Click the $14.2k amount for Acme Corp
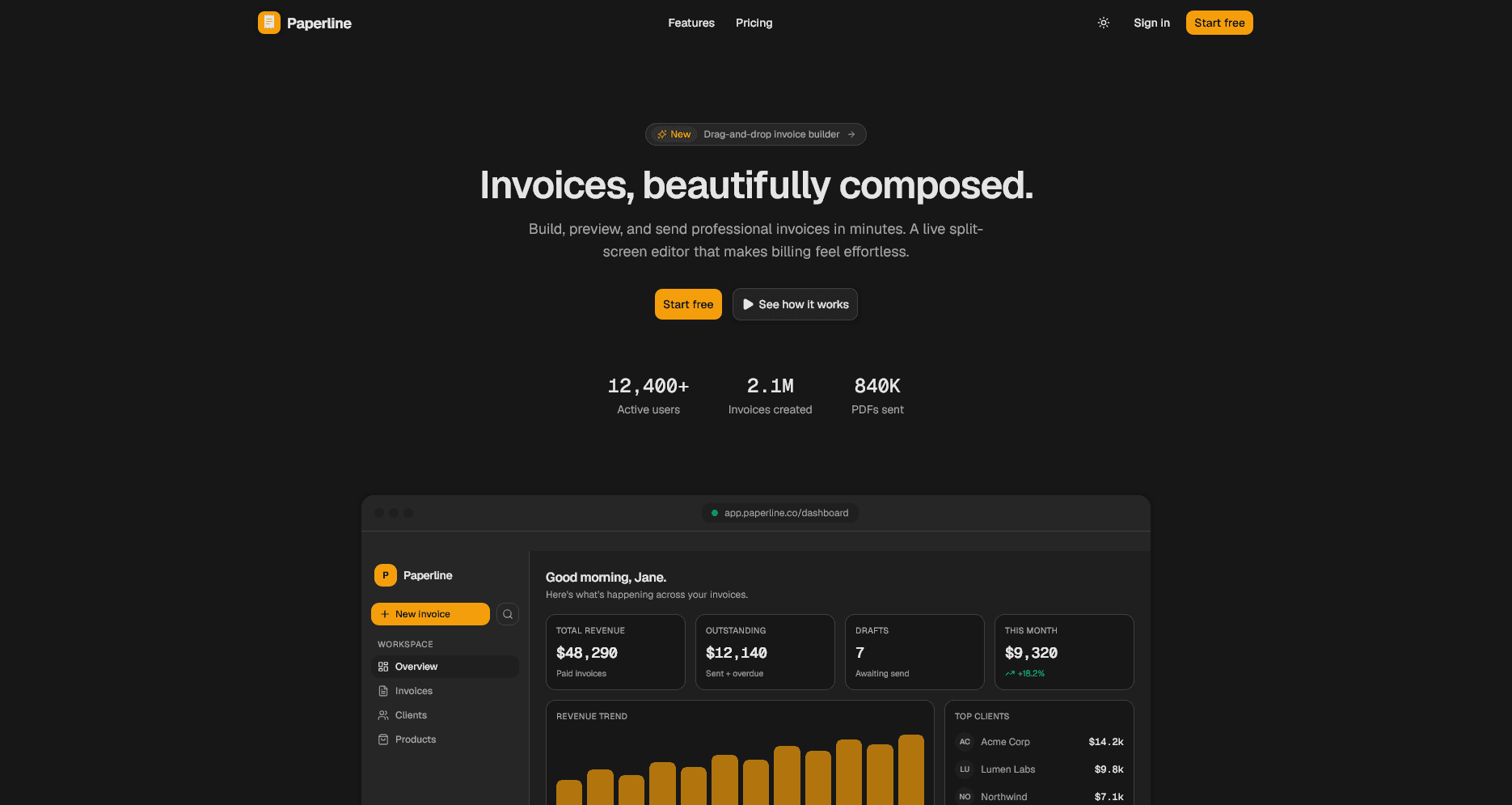The image size is (1512, 805). tap(1106, 742)
